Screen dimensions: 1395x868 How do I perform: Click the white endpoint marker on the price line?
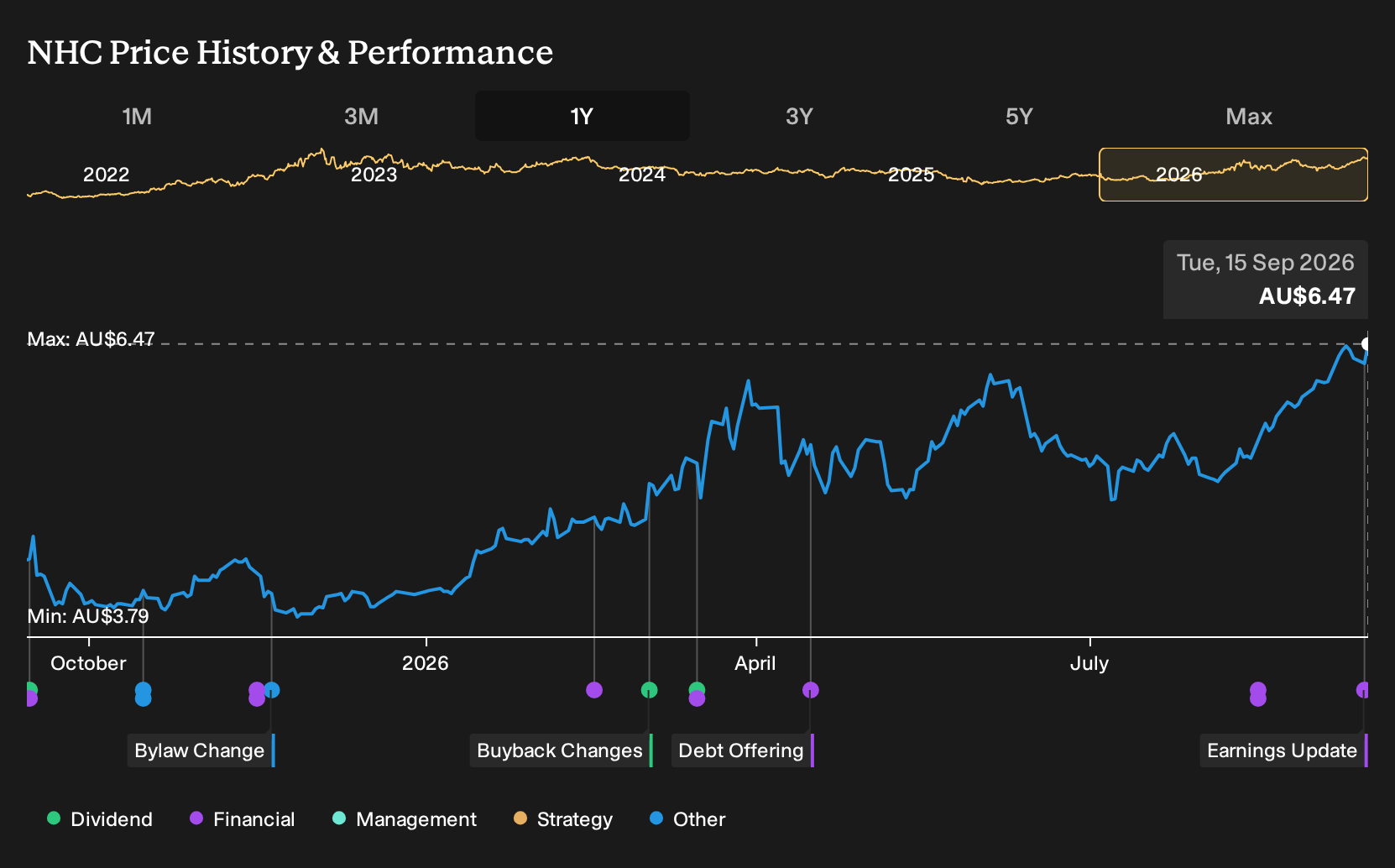(x=1366, y=344)
